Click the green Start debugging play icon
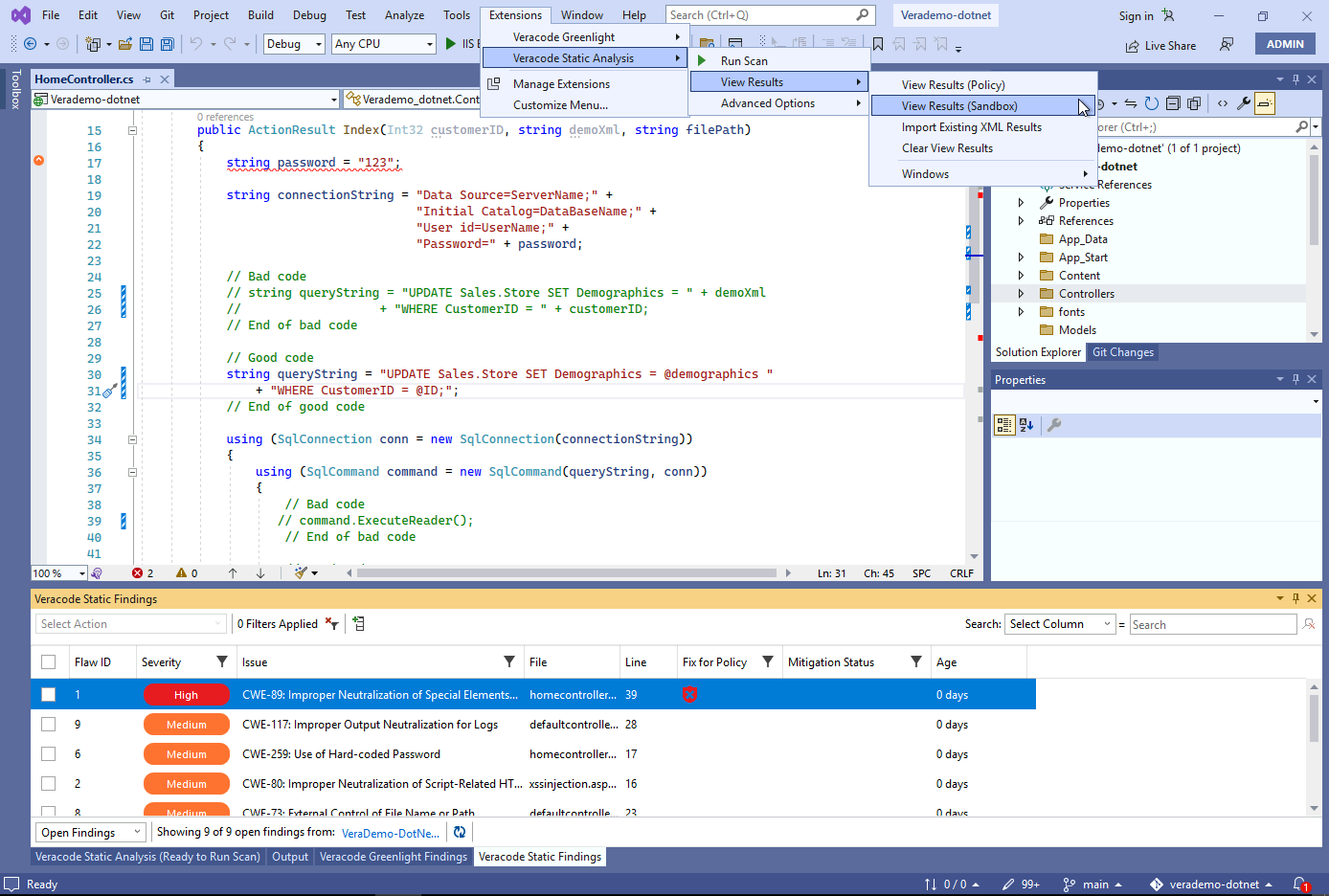This screenshot has width=1329, height=896. 450,44
